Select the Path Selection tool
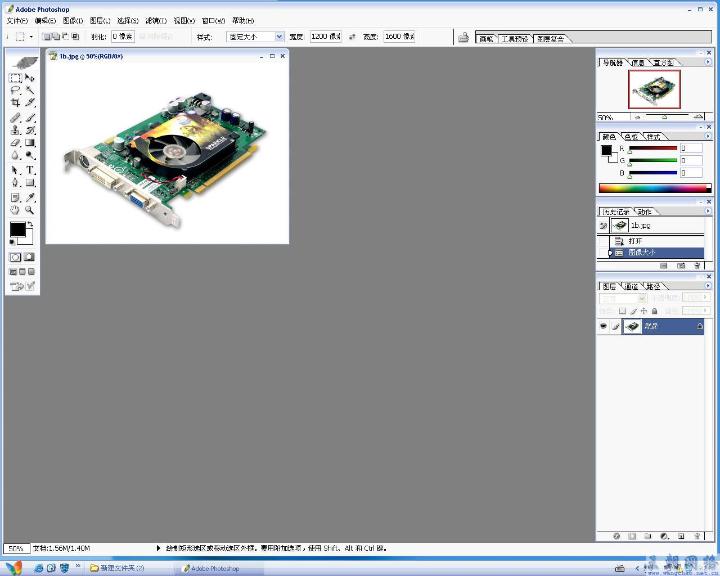Screen dimensions: 720x576 click(15, 170)
